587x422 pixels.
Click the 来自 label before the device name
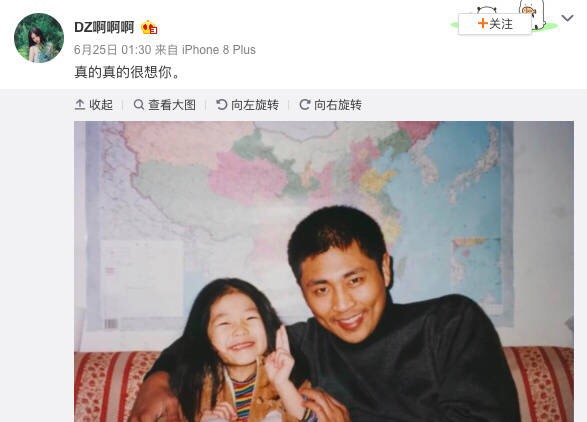point(167,50)
